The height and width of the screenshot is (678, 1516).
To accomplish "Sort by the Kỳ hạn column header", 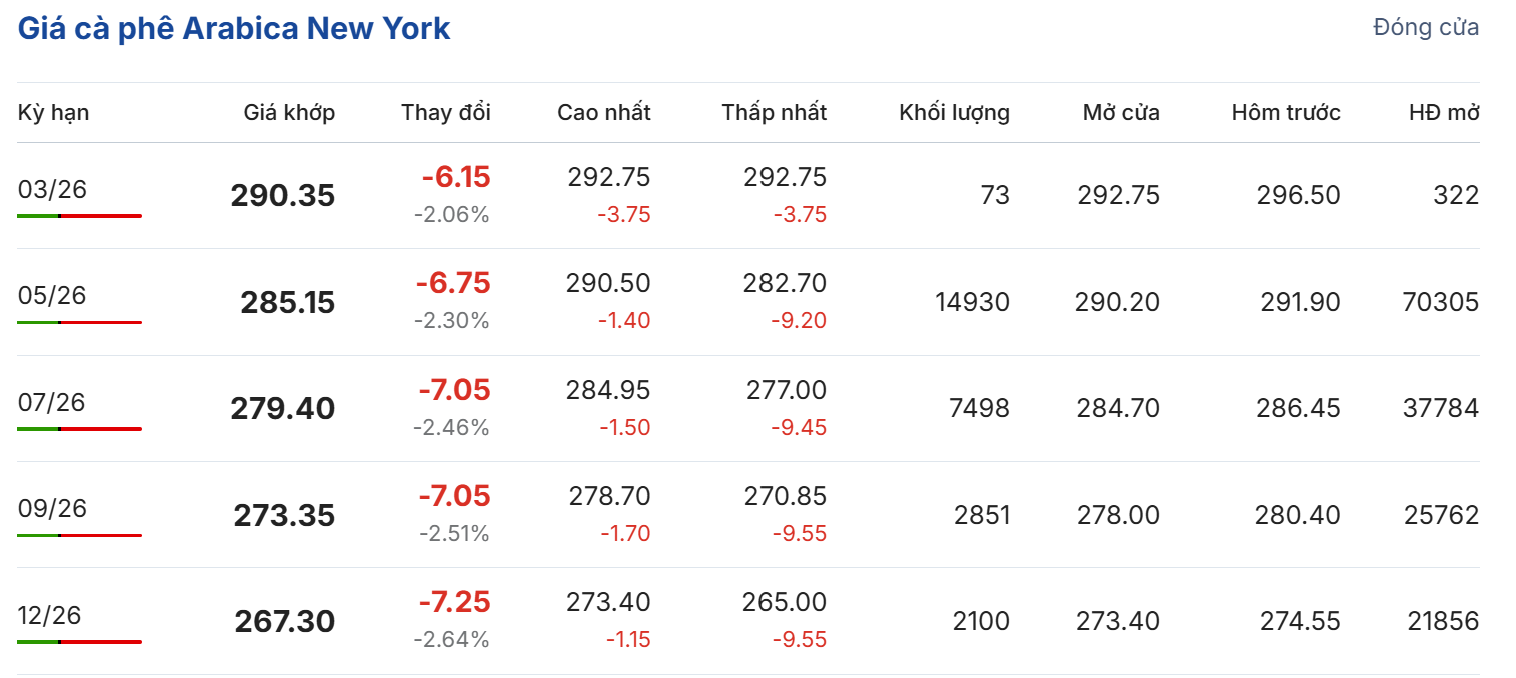I will pos(53,112).
